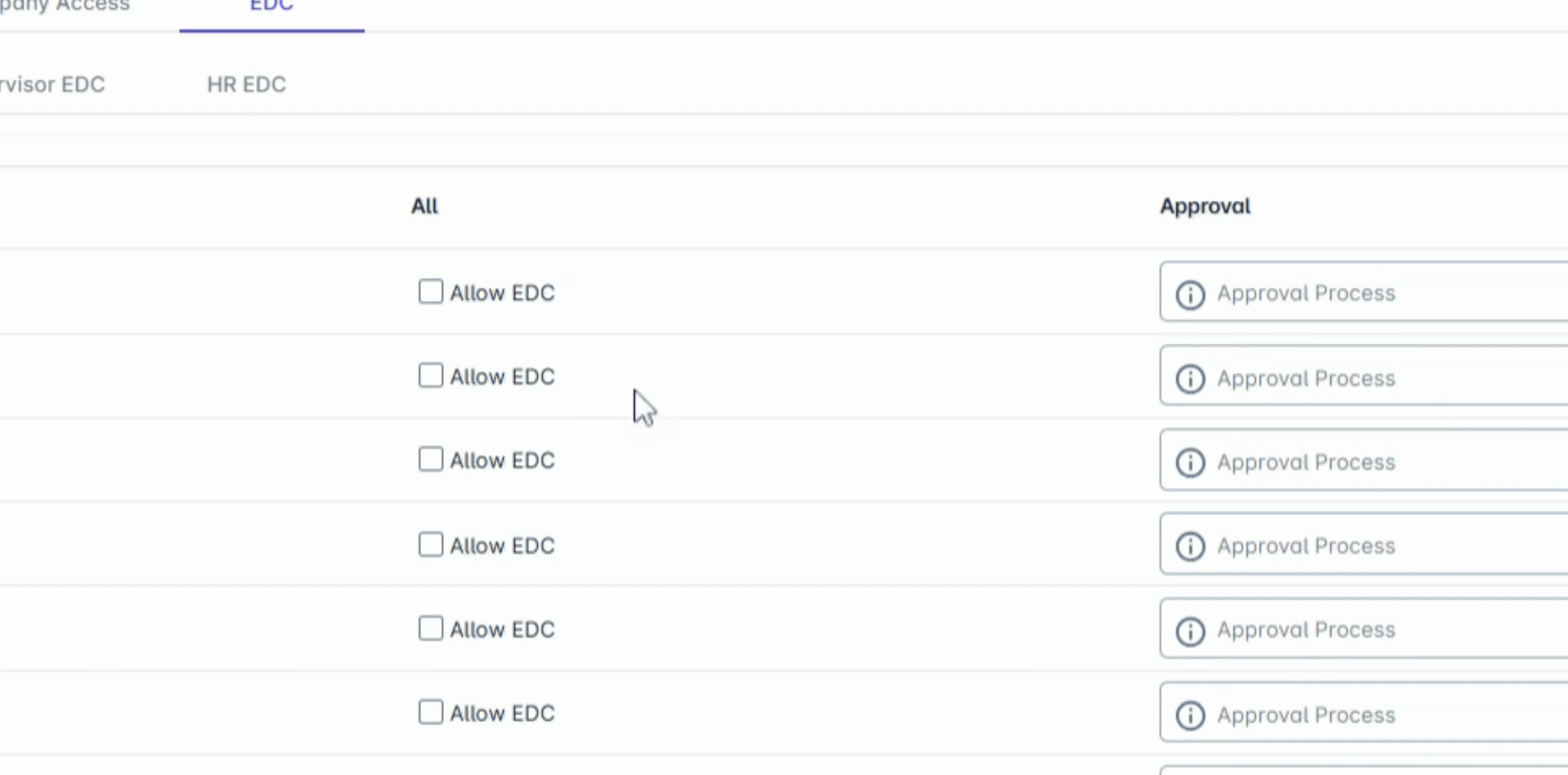Click the info icon in the third Approval Process row
The height and width of the screenshot is (775, 1568).
point(1190,462)
